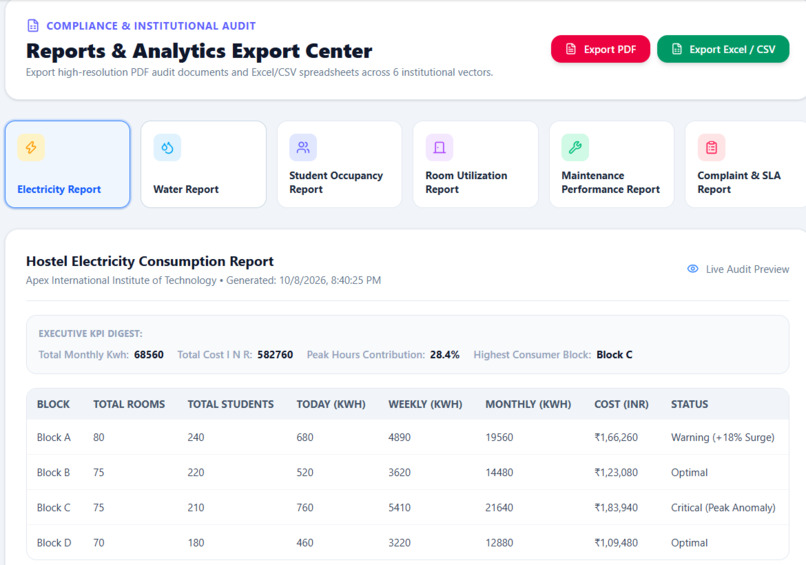Click Block D total rooms 70
Viewport: 806px width, 565px height.
pyautogui.click(x=99, y=543)
